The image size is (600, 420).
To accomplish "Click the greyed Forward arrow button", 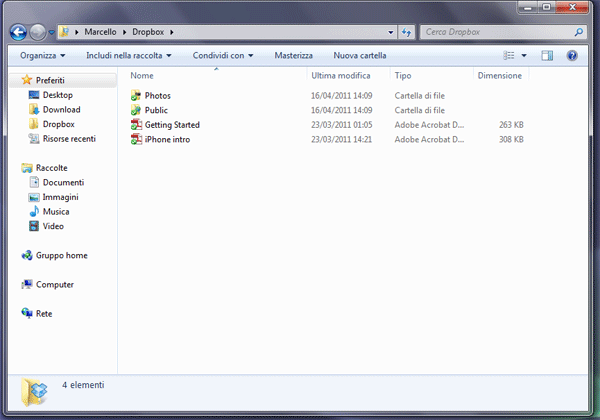I will (x=38, y=32).
